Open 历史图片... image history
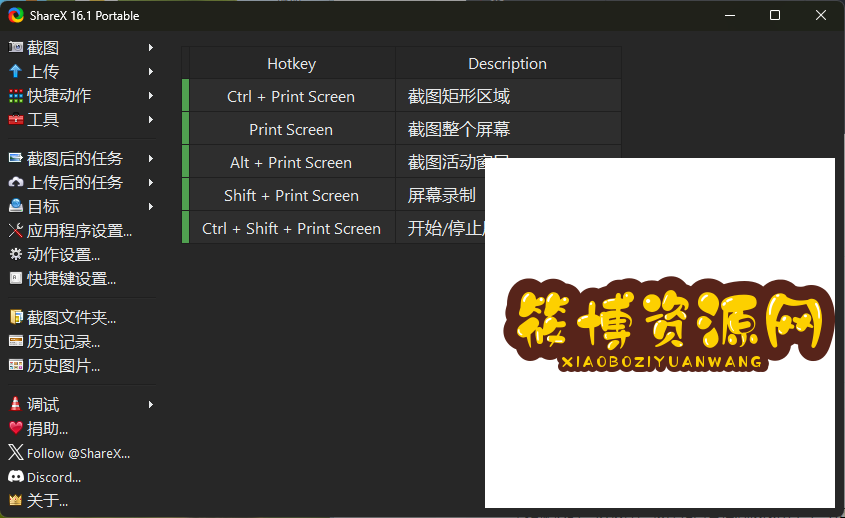This screenshot has height=518, width=845. [81, 365]
